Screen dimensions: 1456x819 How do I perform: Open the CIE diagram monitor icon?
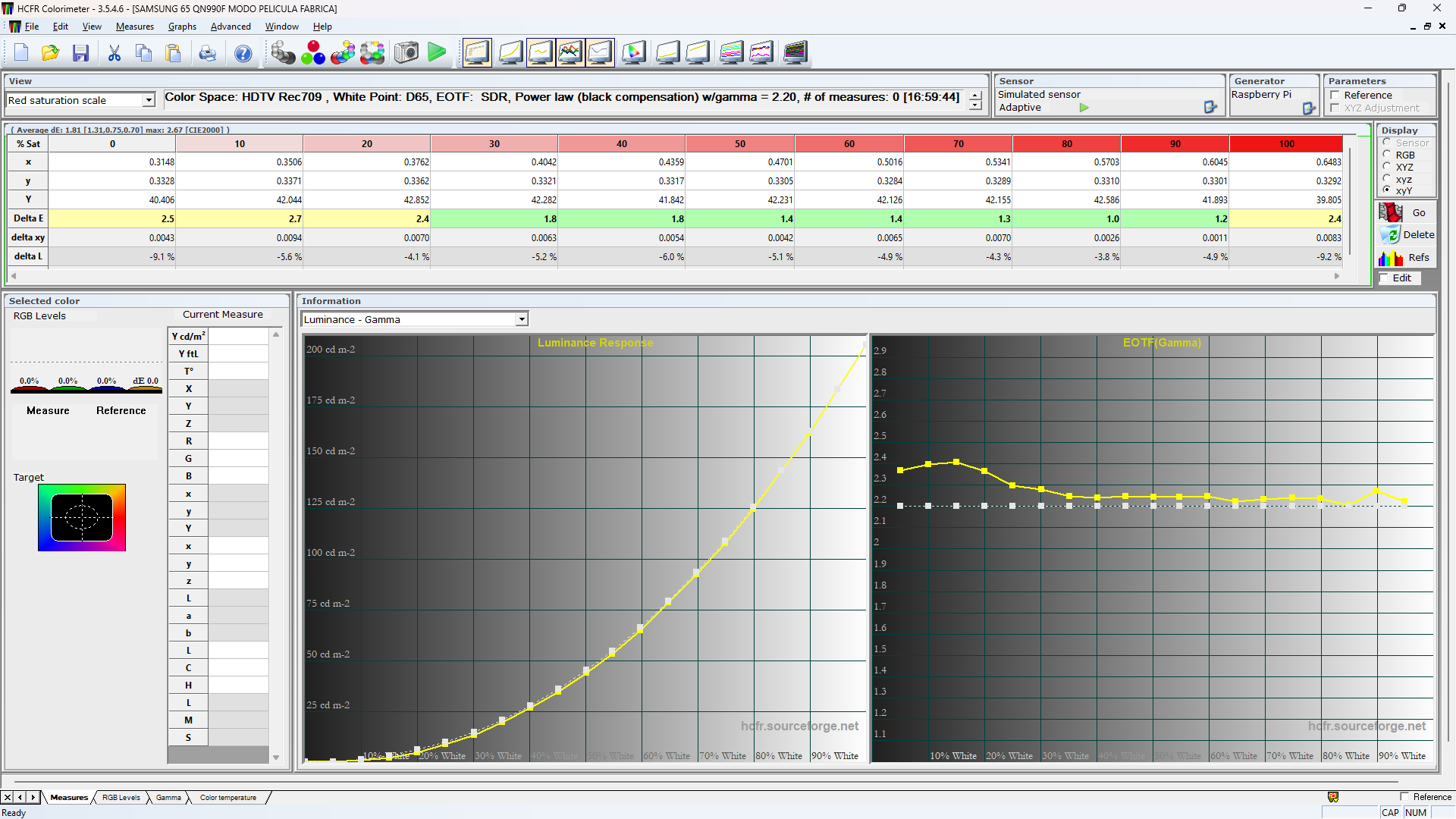point(634,53)
